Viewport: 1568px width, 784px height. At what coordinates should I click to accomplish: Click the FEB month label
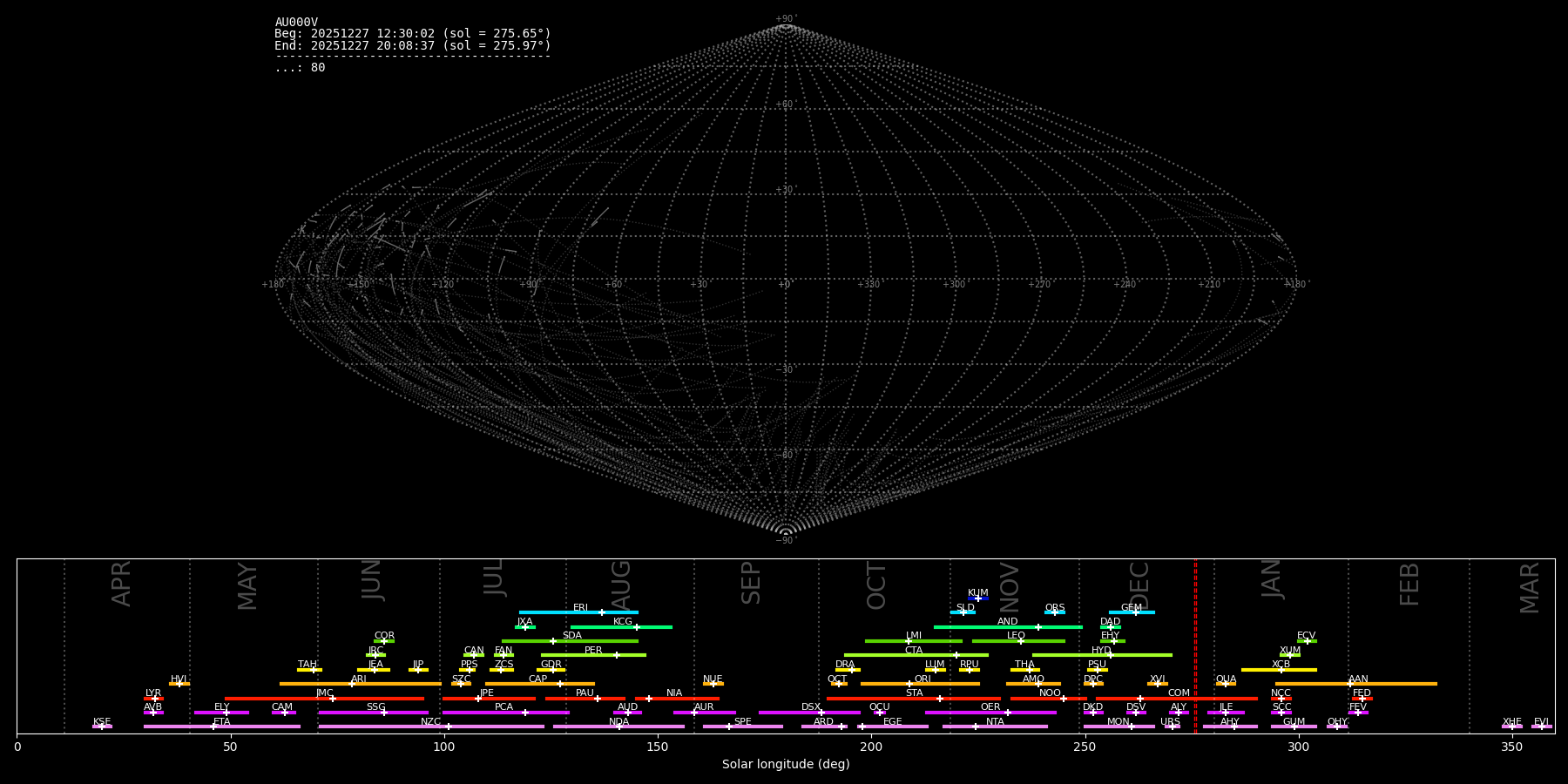tap(1409, 584)
